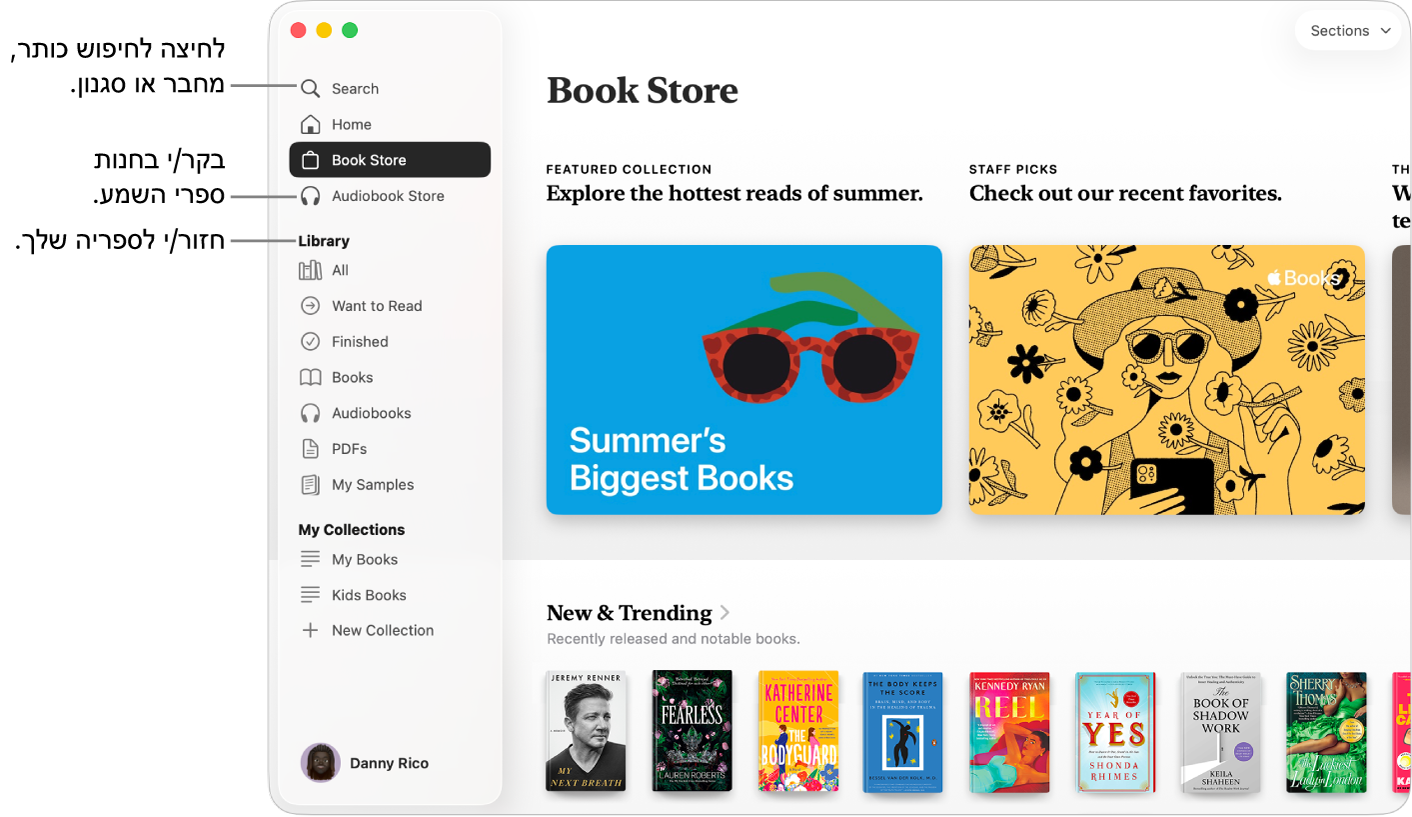This screenshot has width=1412, height=817.
Task: Click the Search magnifier icon in sidebar
Action: [x=311, y=88]
